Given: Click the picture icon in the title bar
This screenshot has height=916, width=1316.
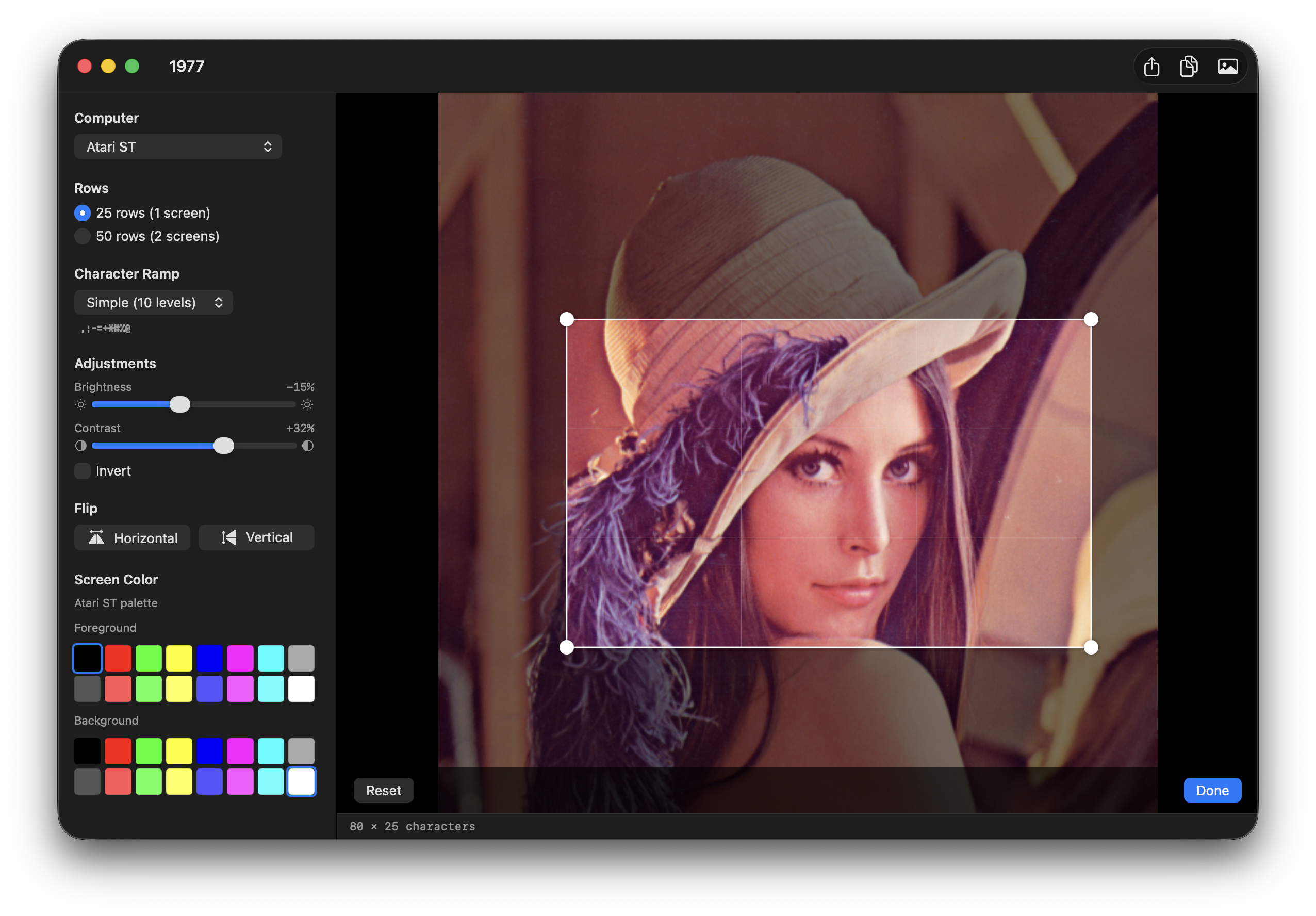Looking at the screenshot, I should (1227, 67).
